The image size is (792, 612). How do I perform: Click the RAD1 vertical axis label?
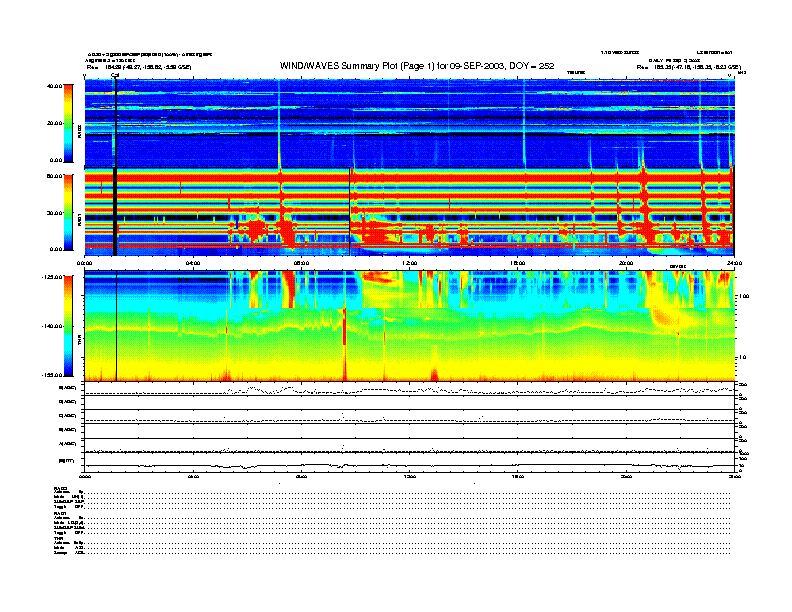click(79, 219)
